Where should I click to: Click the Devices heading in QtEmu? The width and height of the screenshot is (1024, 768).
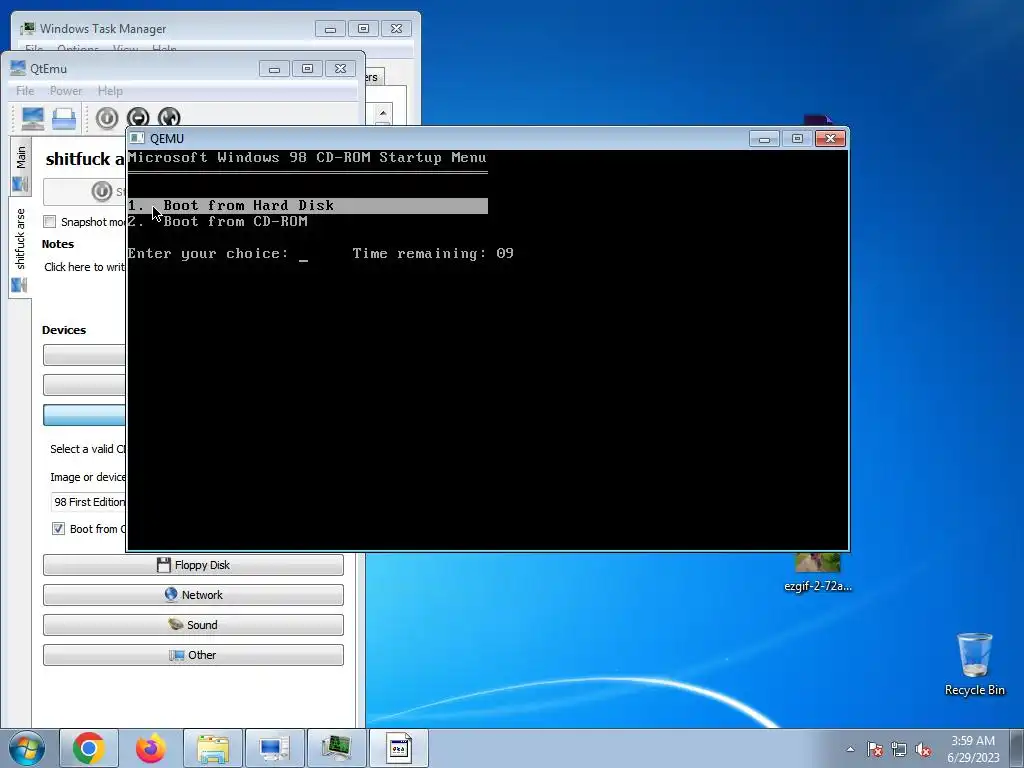pos(64,330)
